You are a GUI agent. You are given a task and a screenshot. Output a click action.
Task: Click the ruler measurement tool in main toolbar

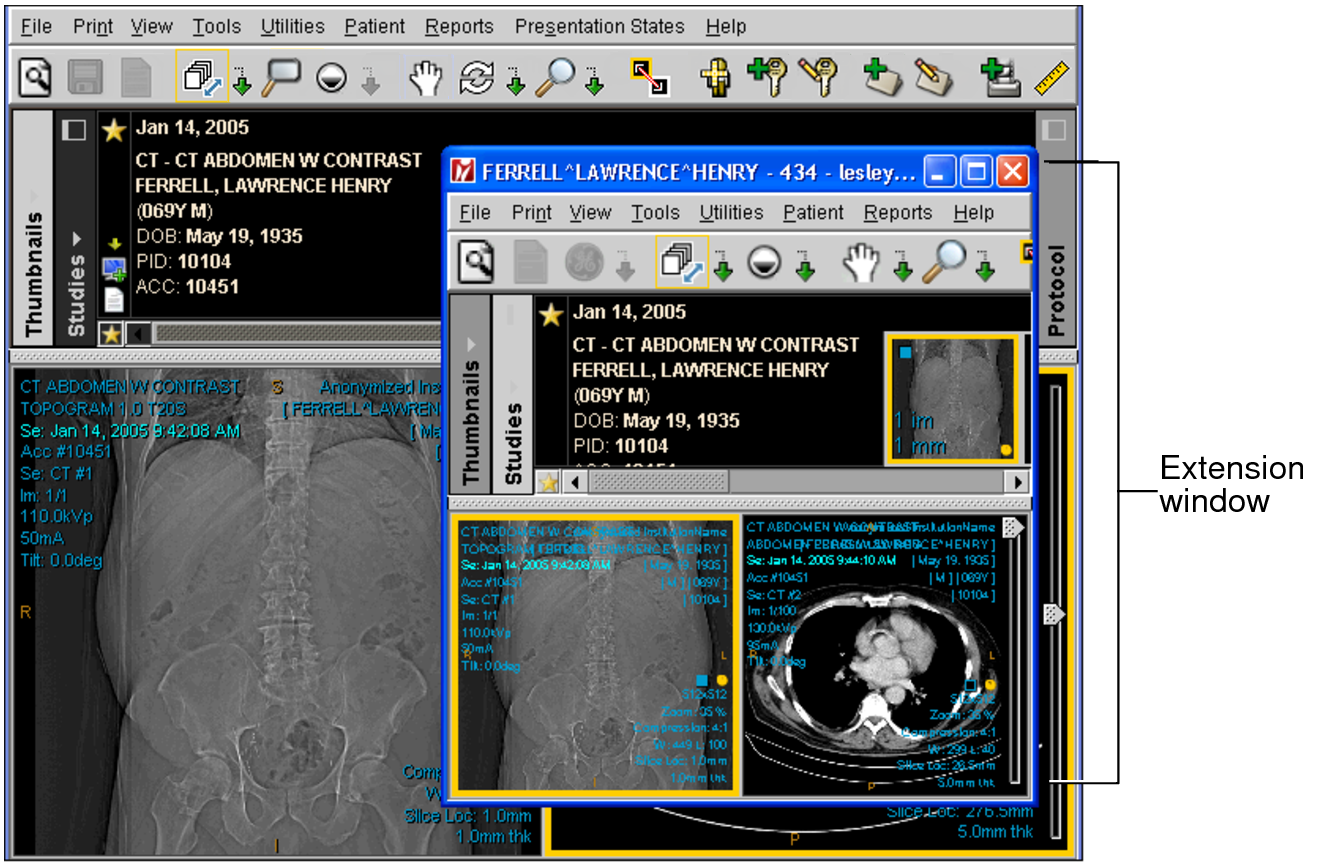pos(1051,77)
